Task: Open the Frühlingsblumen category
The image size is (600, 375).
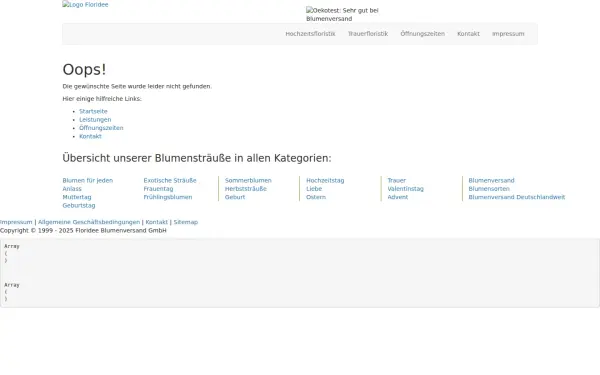Action: (x=168, y=197)
